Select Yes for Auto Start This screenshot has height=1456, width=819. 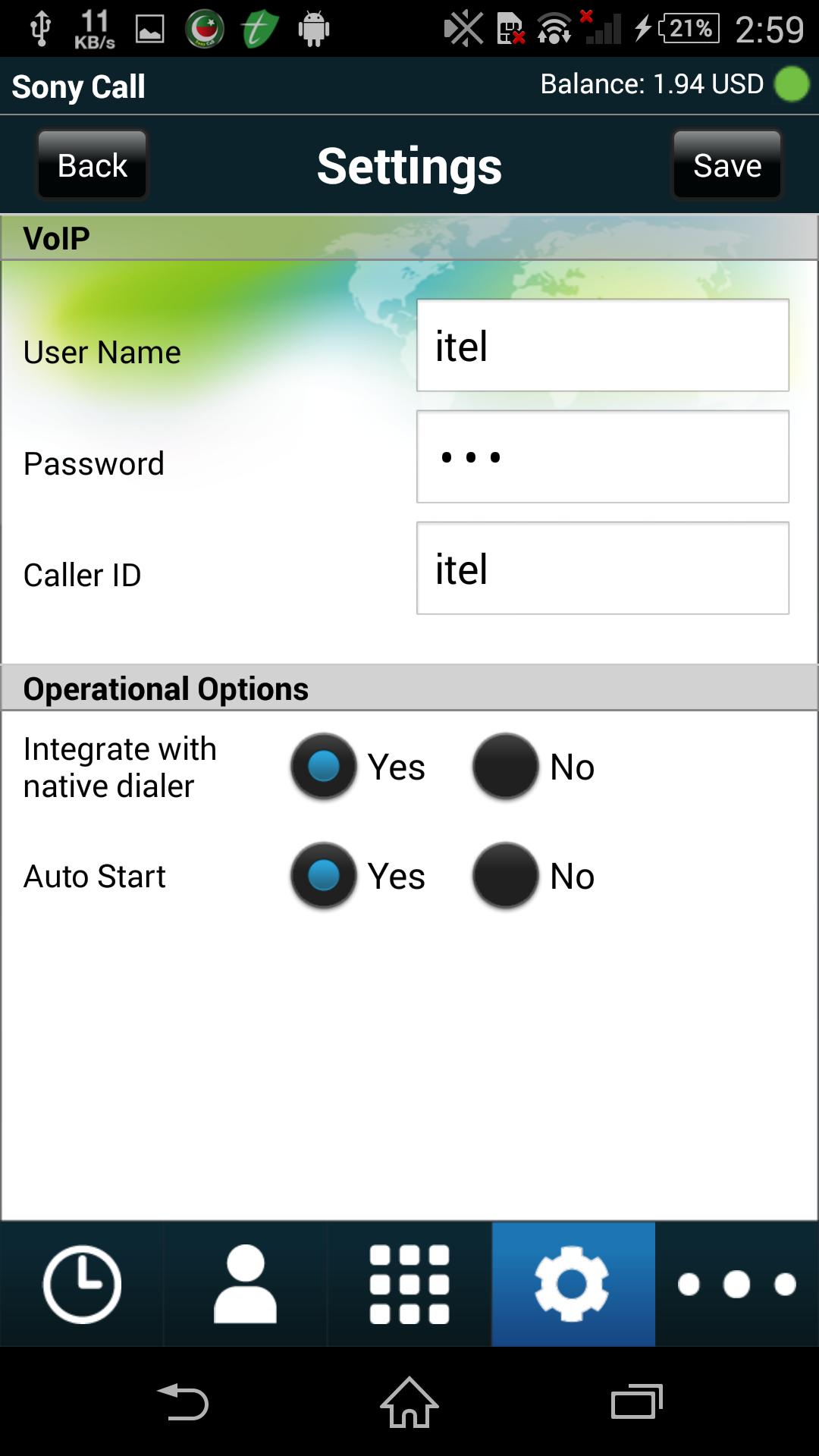324,875
